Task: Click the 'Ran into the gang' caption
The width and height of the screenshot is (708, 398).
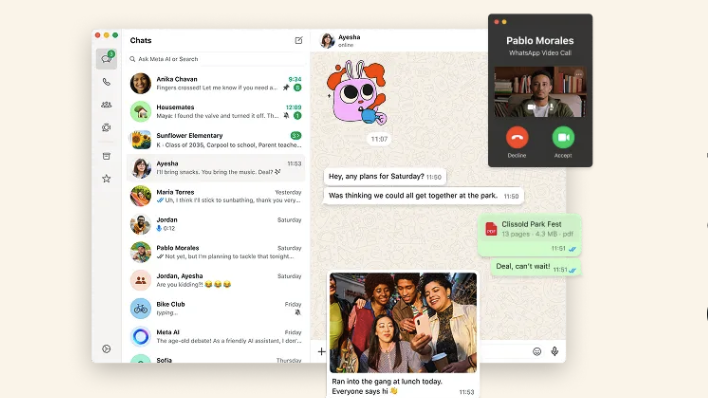Action: pos(387,386)
